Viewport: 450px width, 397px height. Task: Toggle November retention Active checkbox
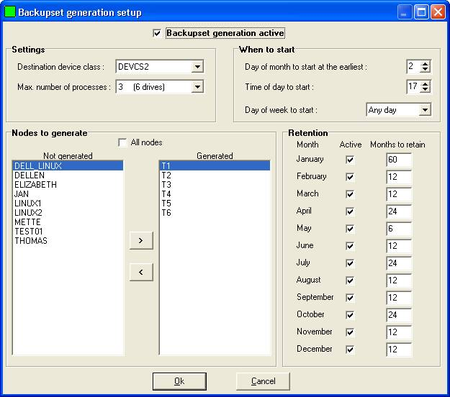[x=350, y=332]
